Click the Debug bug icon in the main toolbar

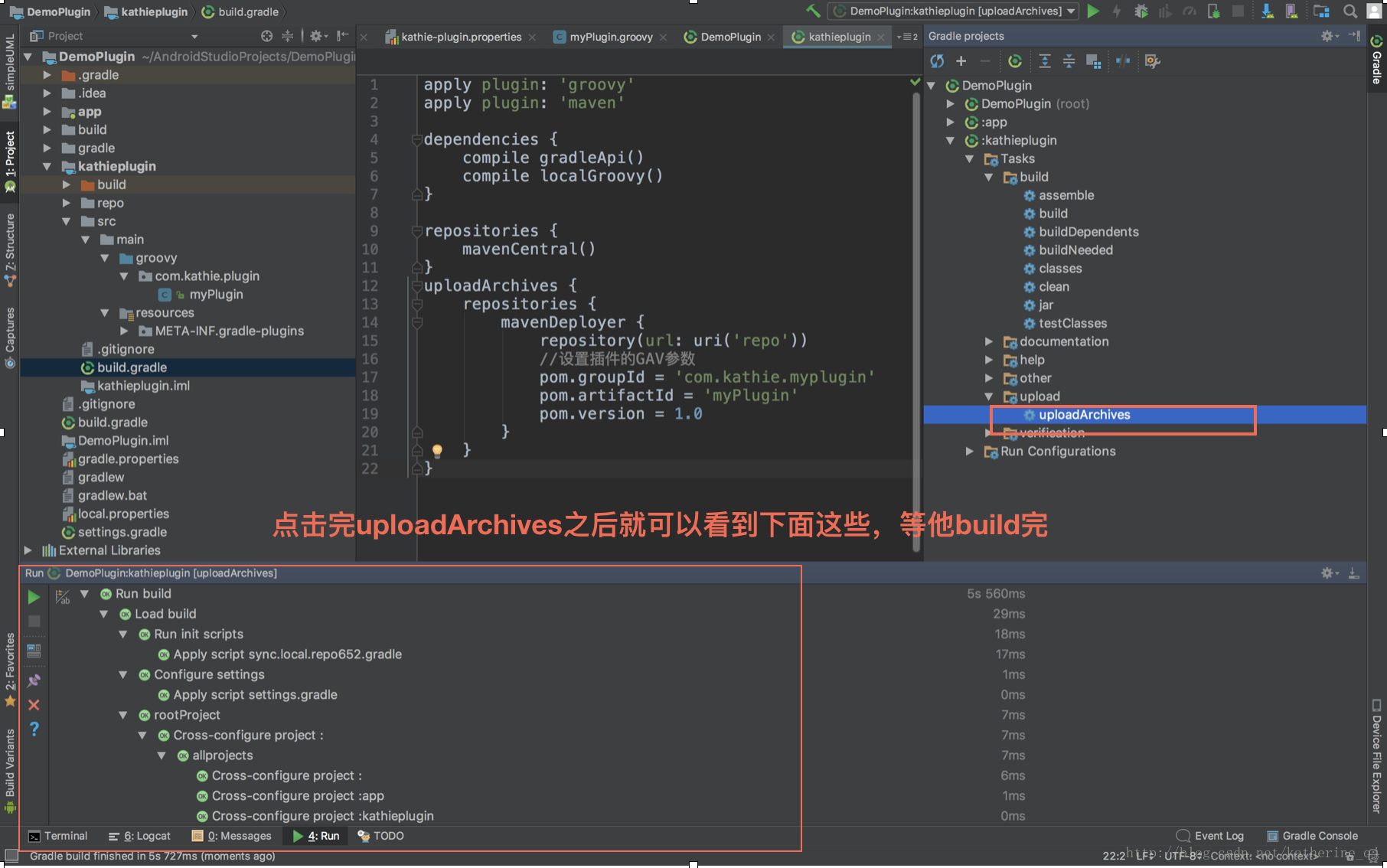point(1141,11)
